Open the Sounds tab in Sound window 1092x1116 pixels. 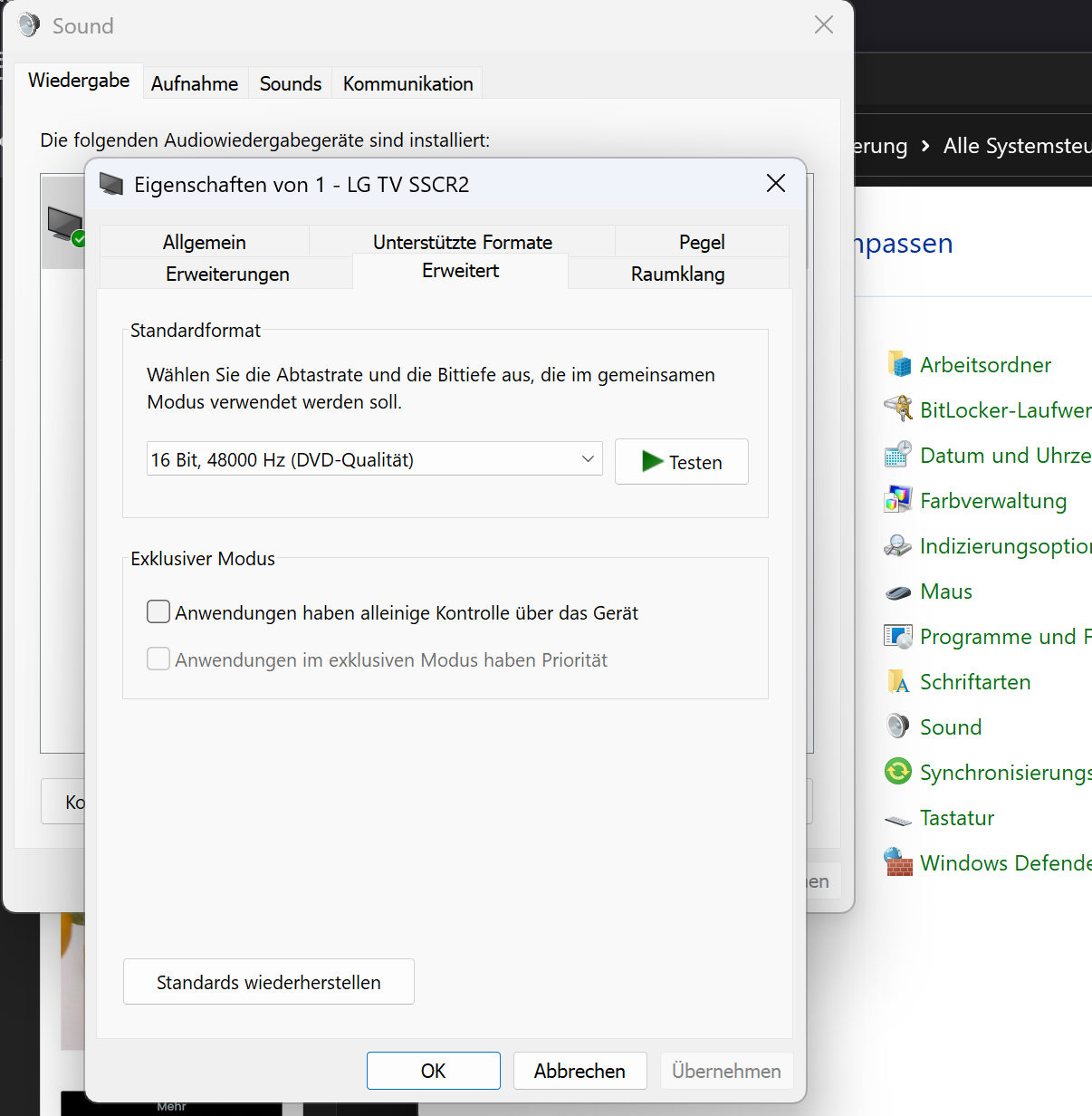(x=291, y=83)
